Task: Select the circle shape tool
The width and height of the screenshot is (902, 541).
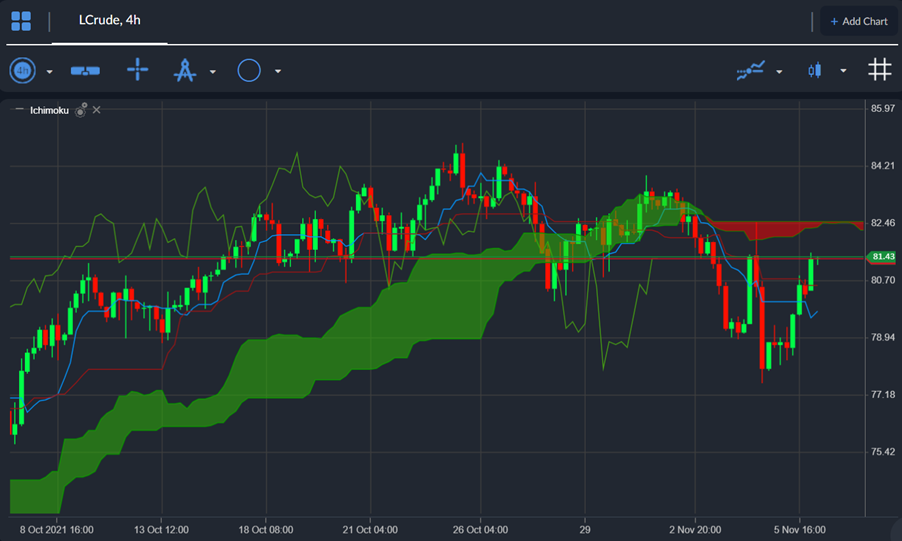Action: 249,70
